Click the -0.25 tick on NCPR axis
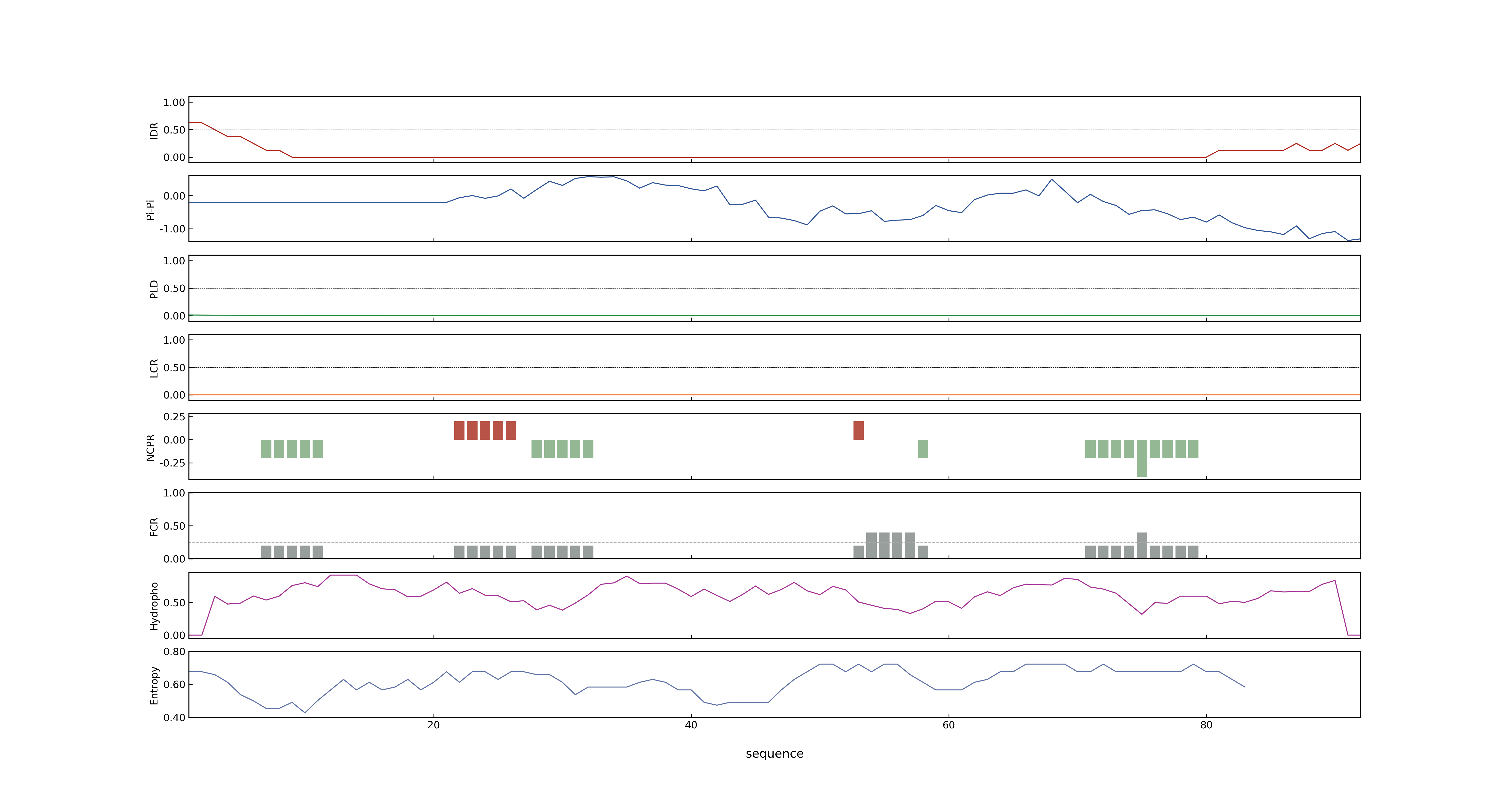 pos(172,463)
